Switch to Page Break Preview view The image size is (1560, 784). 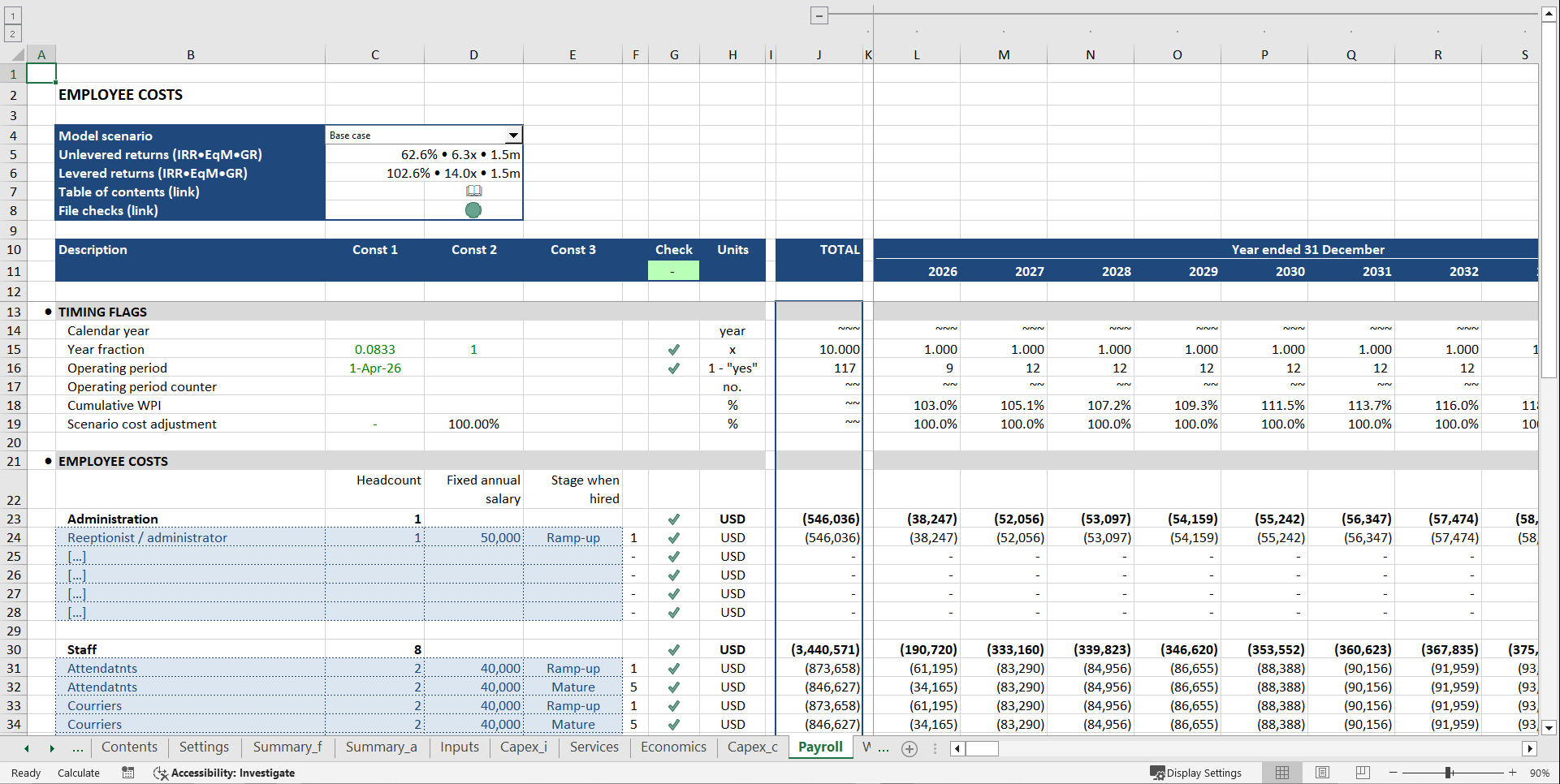pyautogui.click(x=1363, y=773)
